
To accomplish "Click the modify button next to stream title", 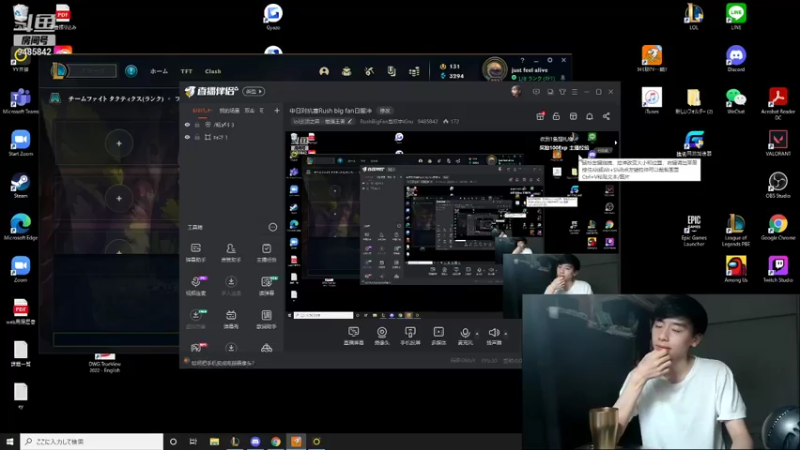I will (385, 110).
